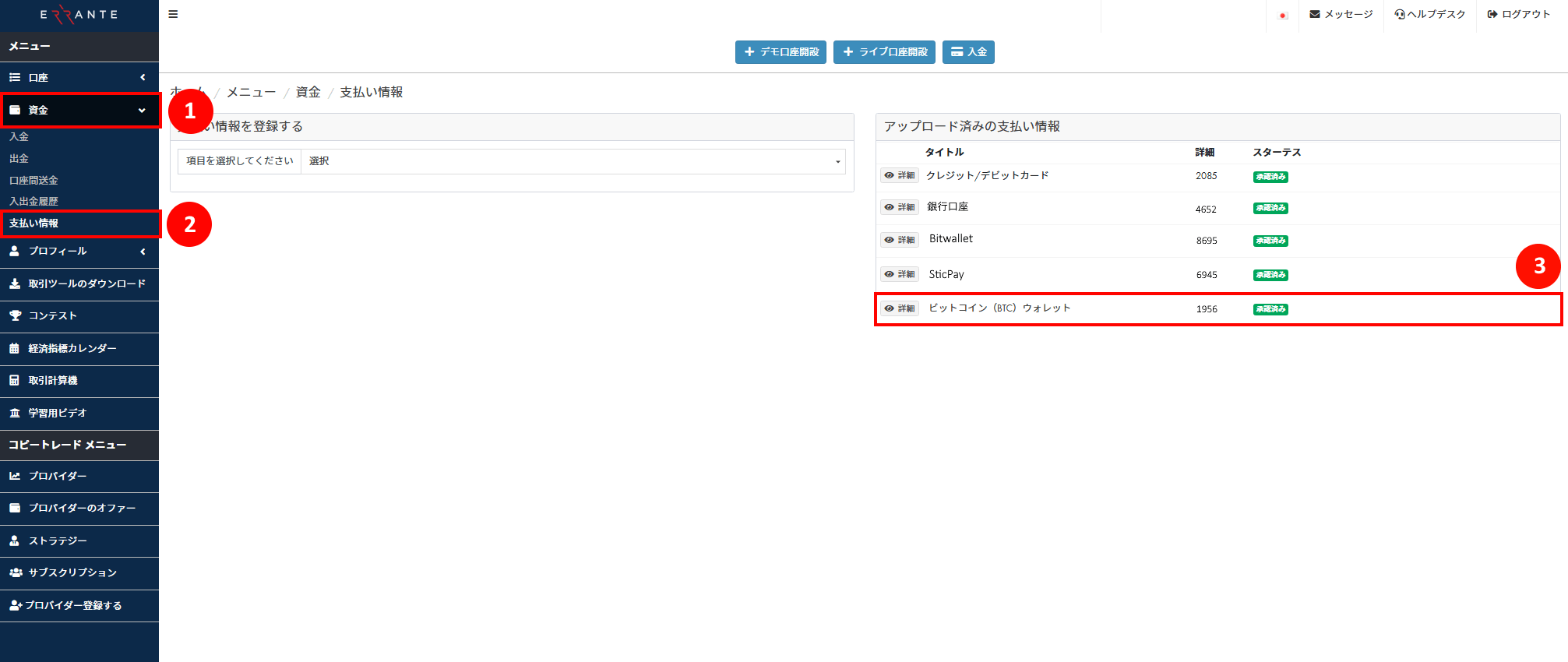Click the Errante logo

(79, 15)
